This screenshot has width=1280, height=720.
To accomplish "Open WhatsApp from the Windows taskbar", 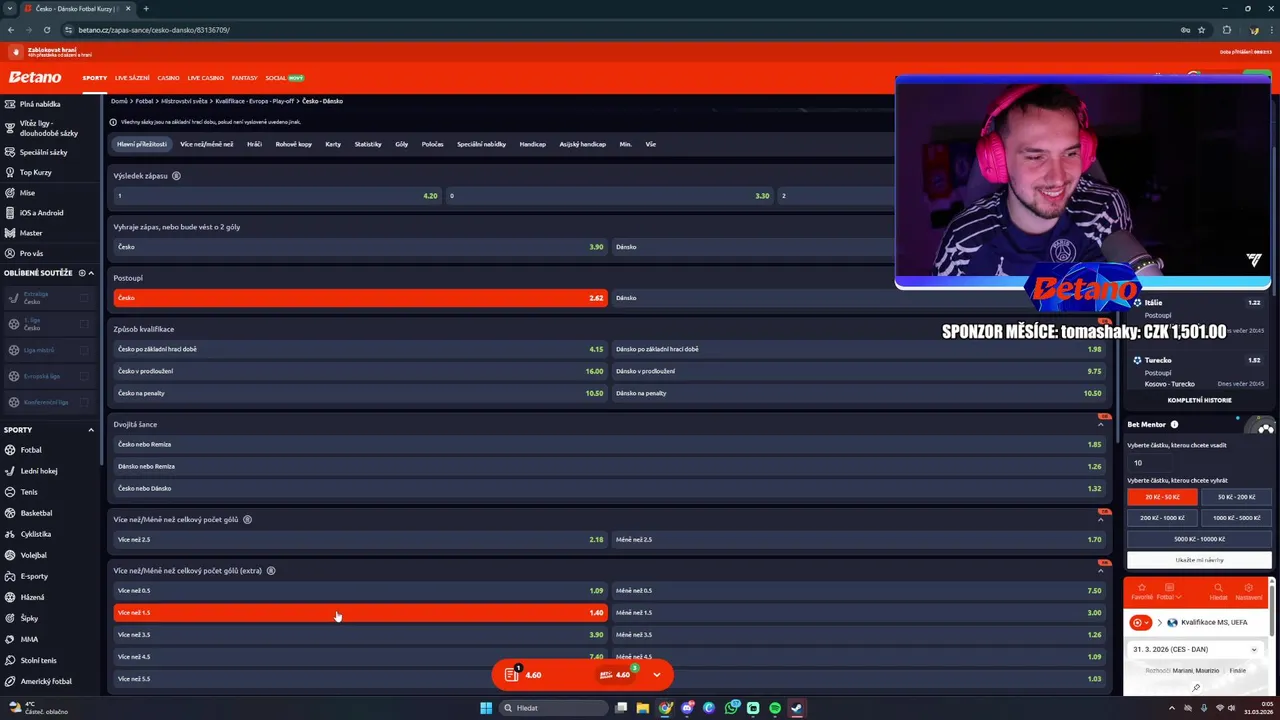I will coord(731,708).
